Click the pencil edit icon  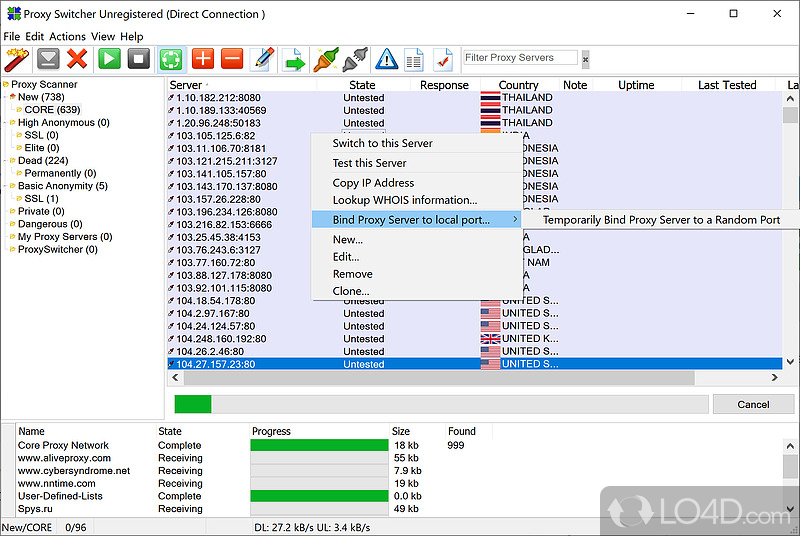click(x=262, y=59)
